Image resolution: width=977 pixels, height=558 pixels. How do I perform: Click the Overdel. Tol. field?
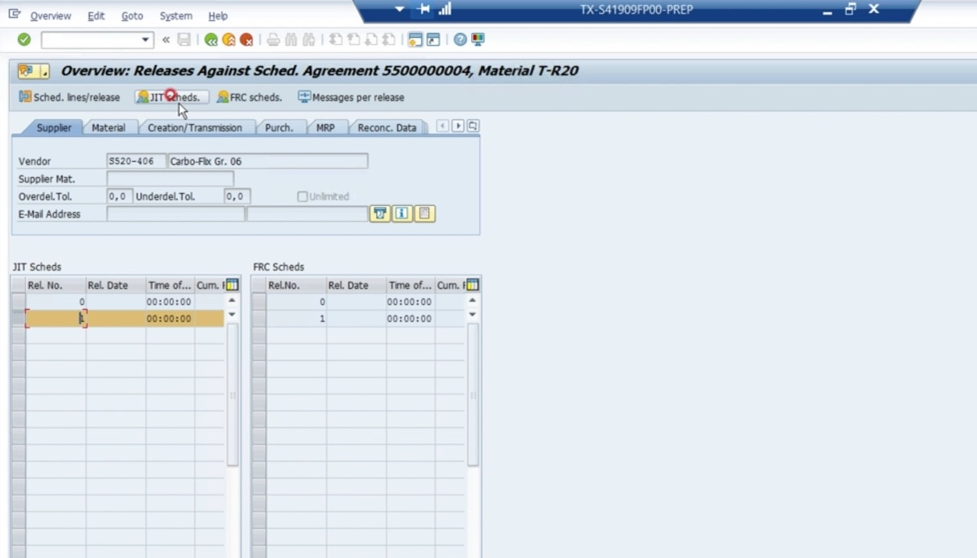point(119,196)
